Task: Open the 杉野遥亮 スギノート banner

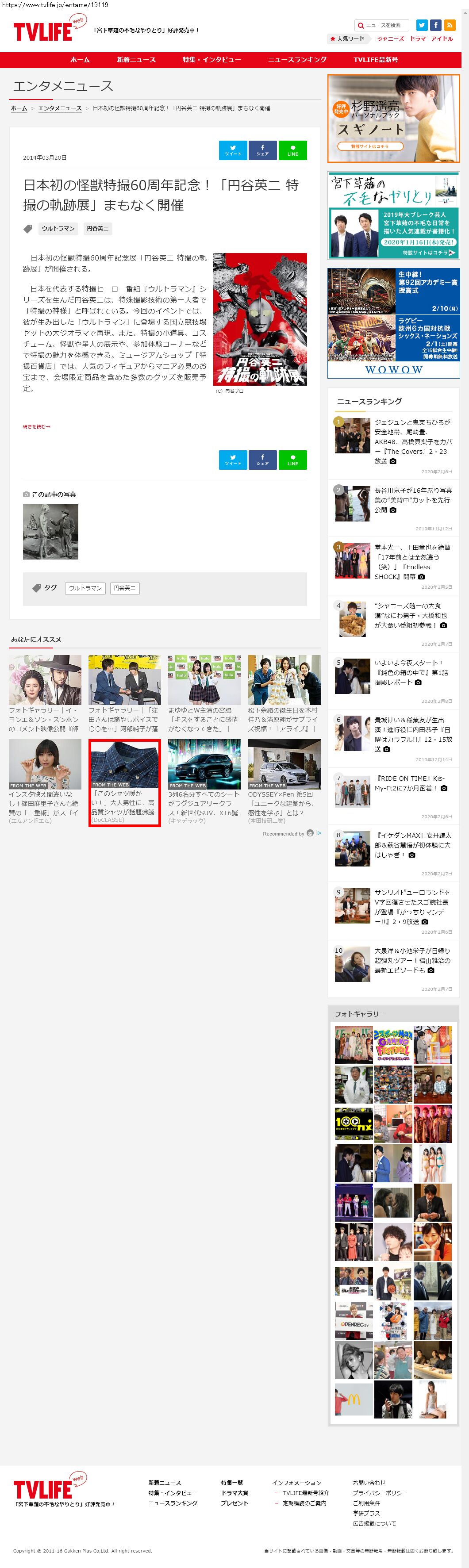Action: (x=393, y=118)
